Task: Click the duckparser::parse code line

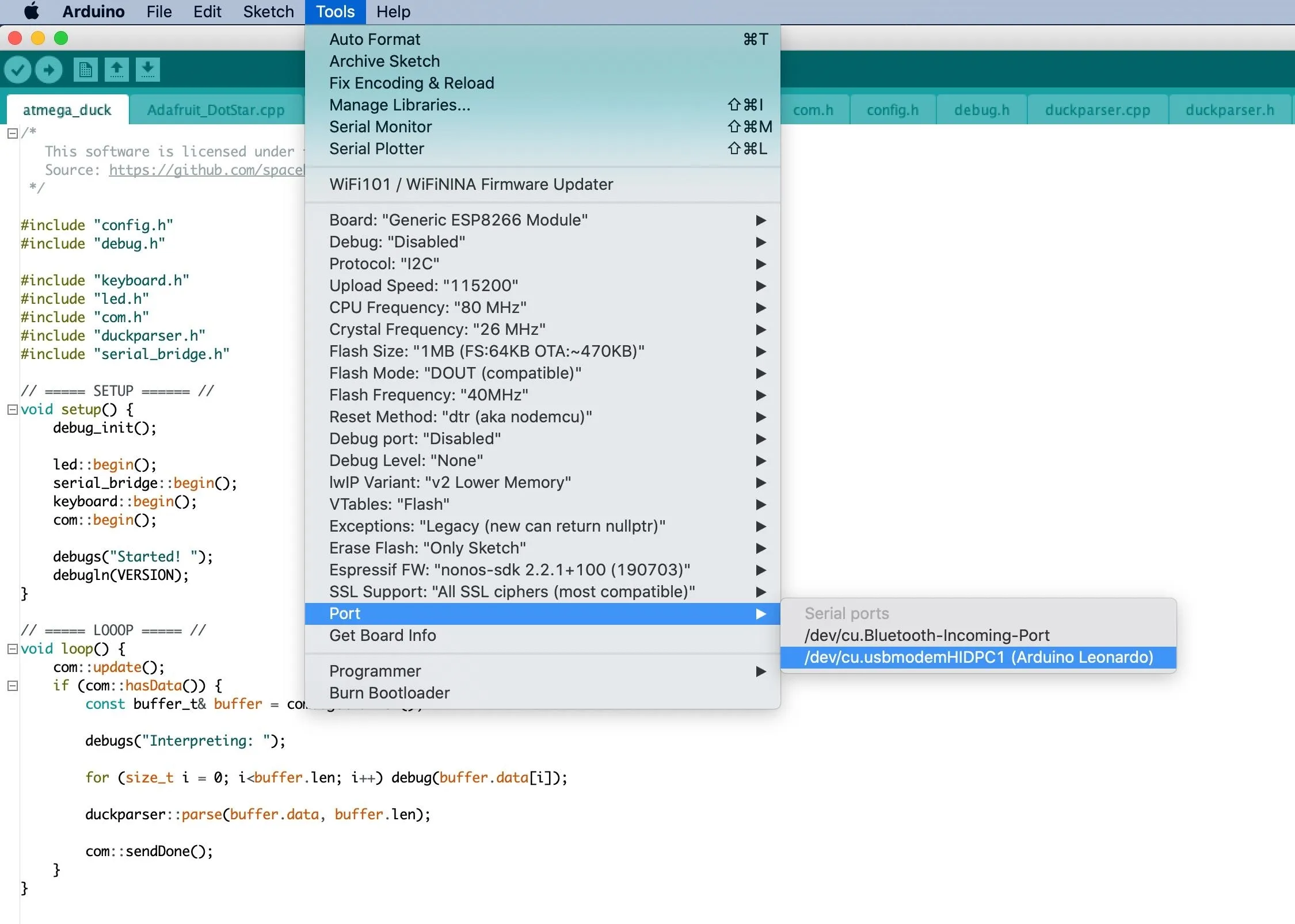Action: coord(258,815)
